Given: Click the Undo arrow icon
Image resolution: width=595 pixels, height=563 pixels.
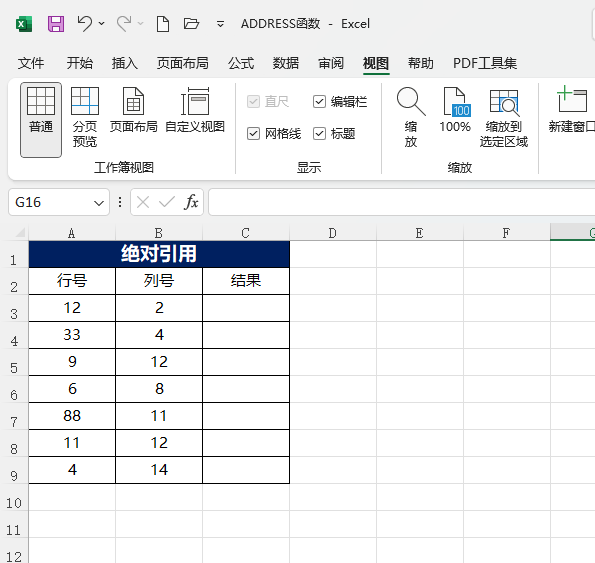Looking at the screenshot, I should [85, 24].
